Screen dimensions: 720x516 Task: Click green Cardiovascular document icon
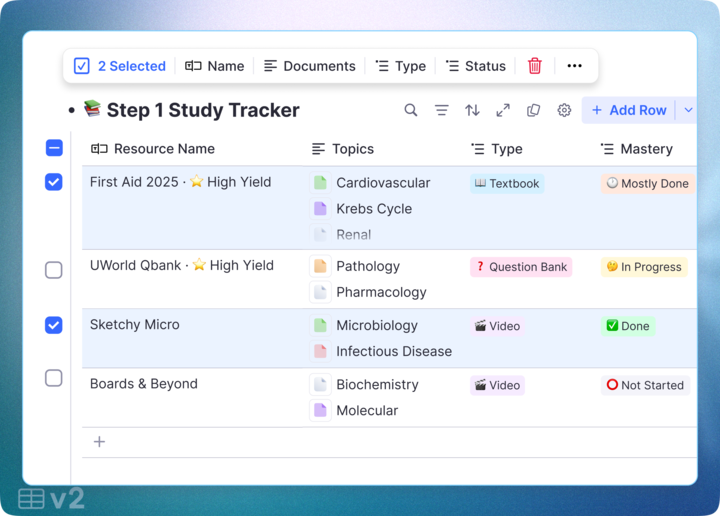point(320,183)
